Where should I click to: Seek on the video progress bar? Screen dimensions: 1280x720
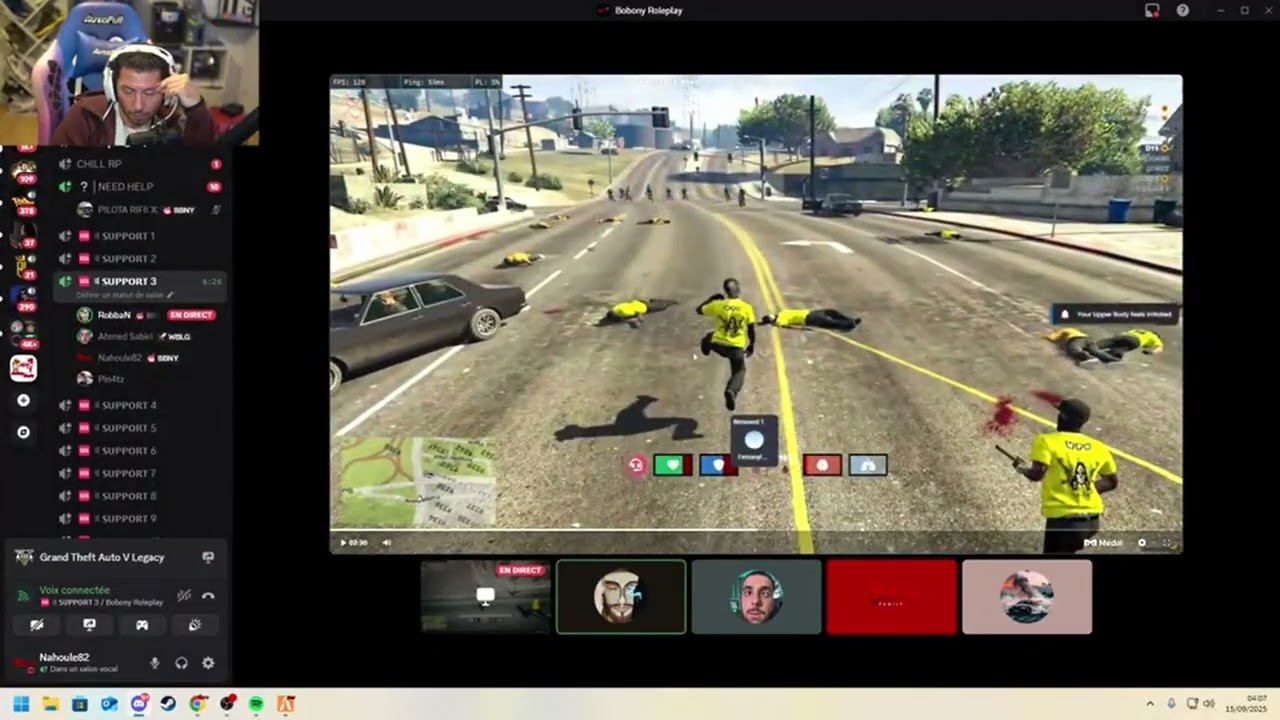[x=755, y=530]
